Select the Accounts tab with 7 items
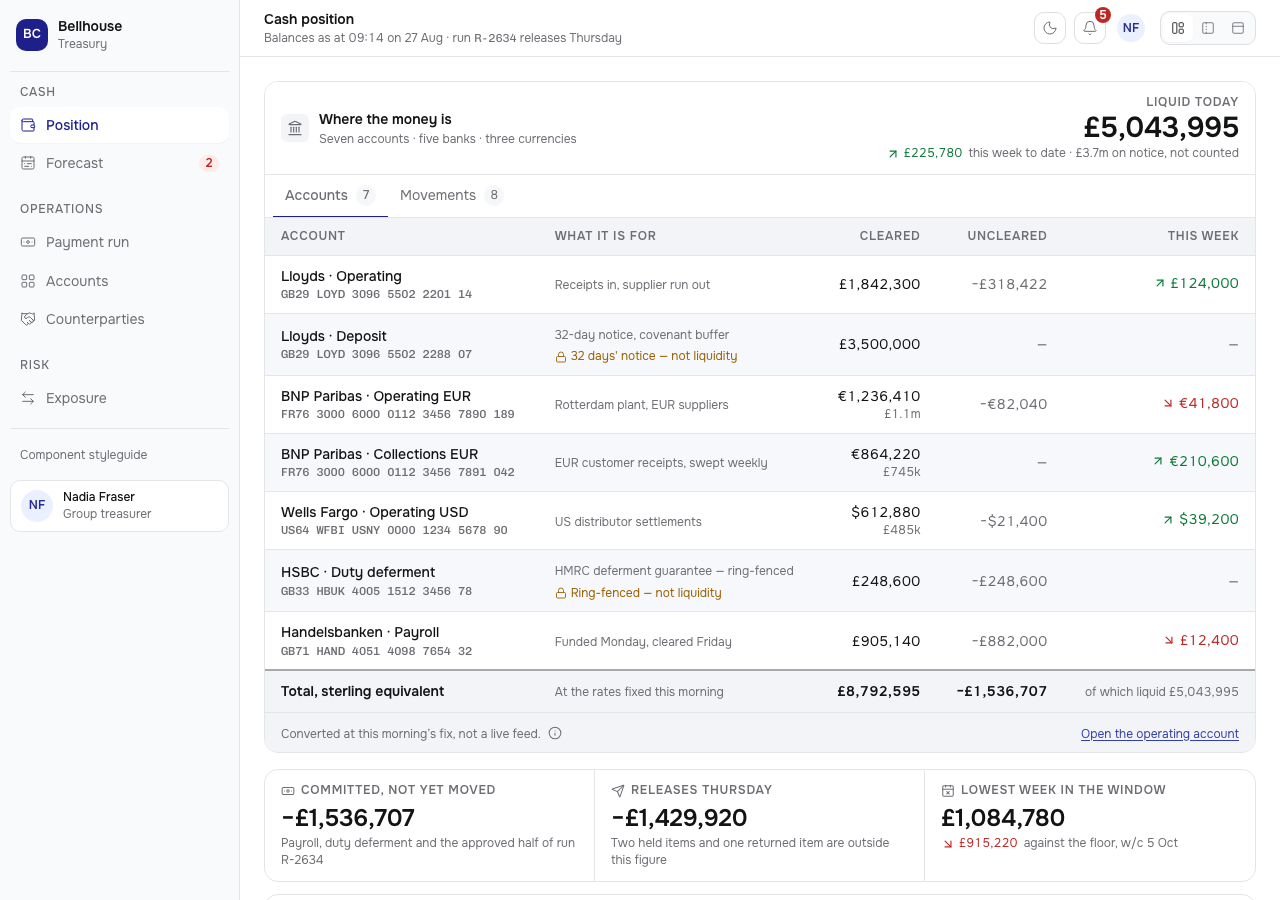 (330, 195)
